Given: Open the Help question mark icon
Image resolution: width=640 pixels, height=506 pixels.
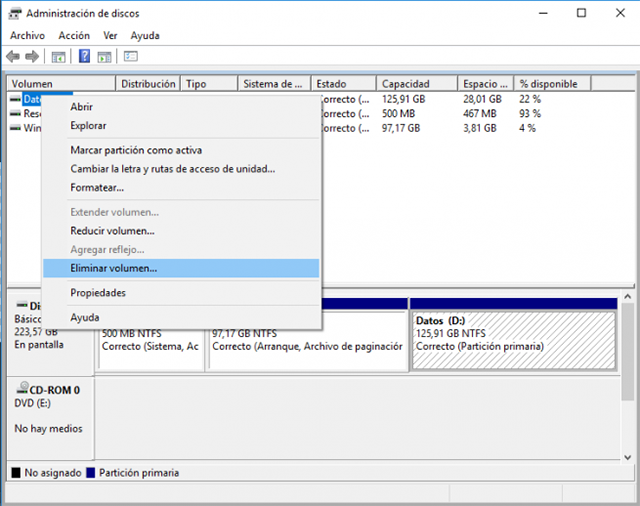Looking at the screenshot, I should tap(84, 56).
